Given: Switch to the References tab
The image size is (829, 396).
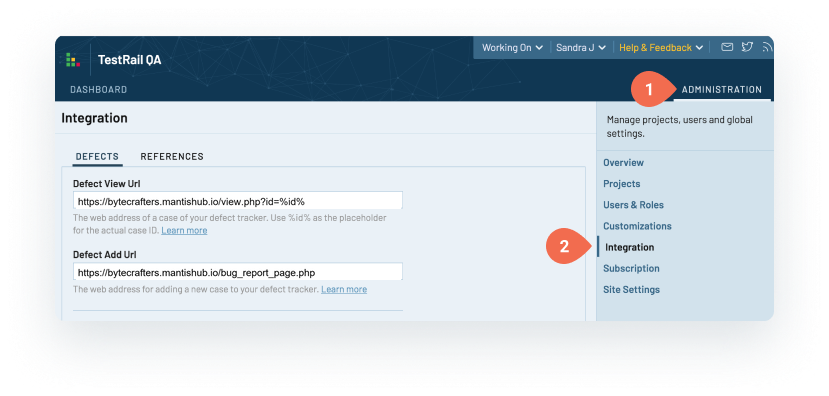Looking at the screenshot, I should pos(172,156).
